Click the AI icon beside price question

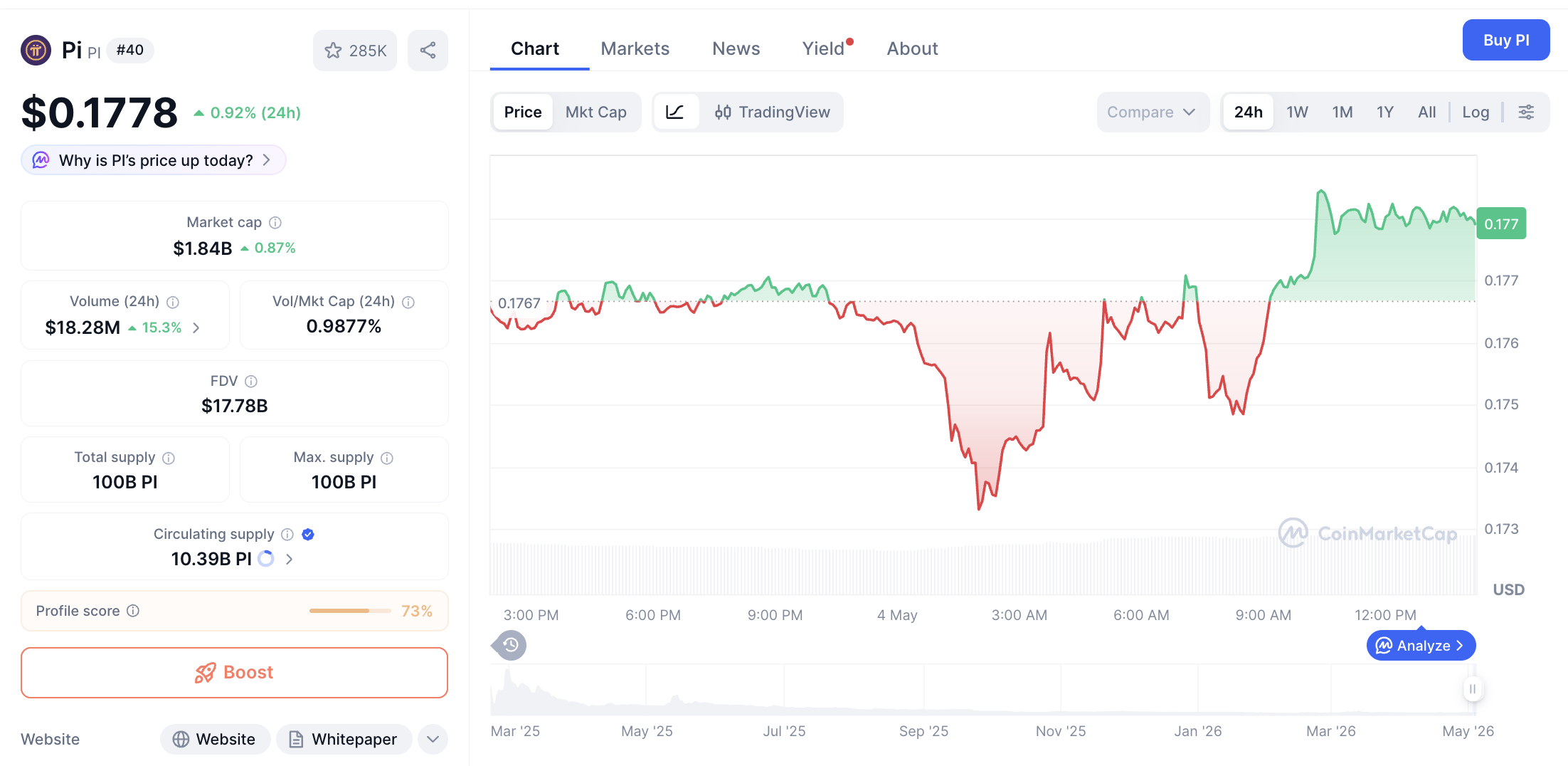[41, 160]
